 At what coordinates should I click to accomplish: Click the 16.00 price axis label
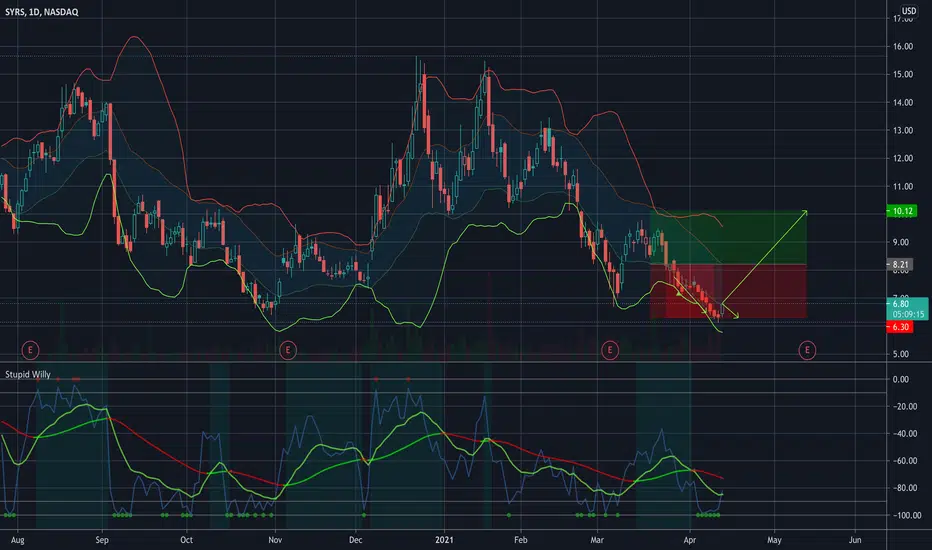tap(903, 46)
